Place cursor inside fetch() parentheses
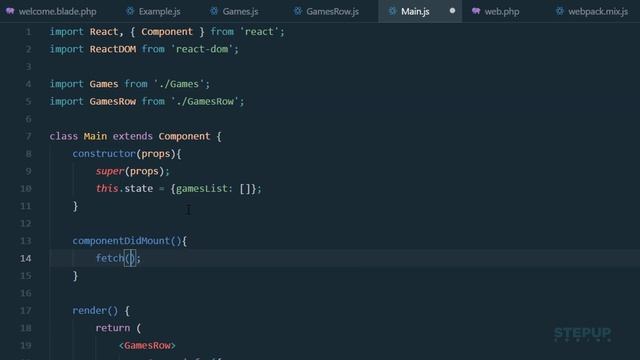The width and height of the screenshot is (640, 360). pyautogui.click(x=130, y=258)
